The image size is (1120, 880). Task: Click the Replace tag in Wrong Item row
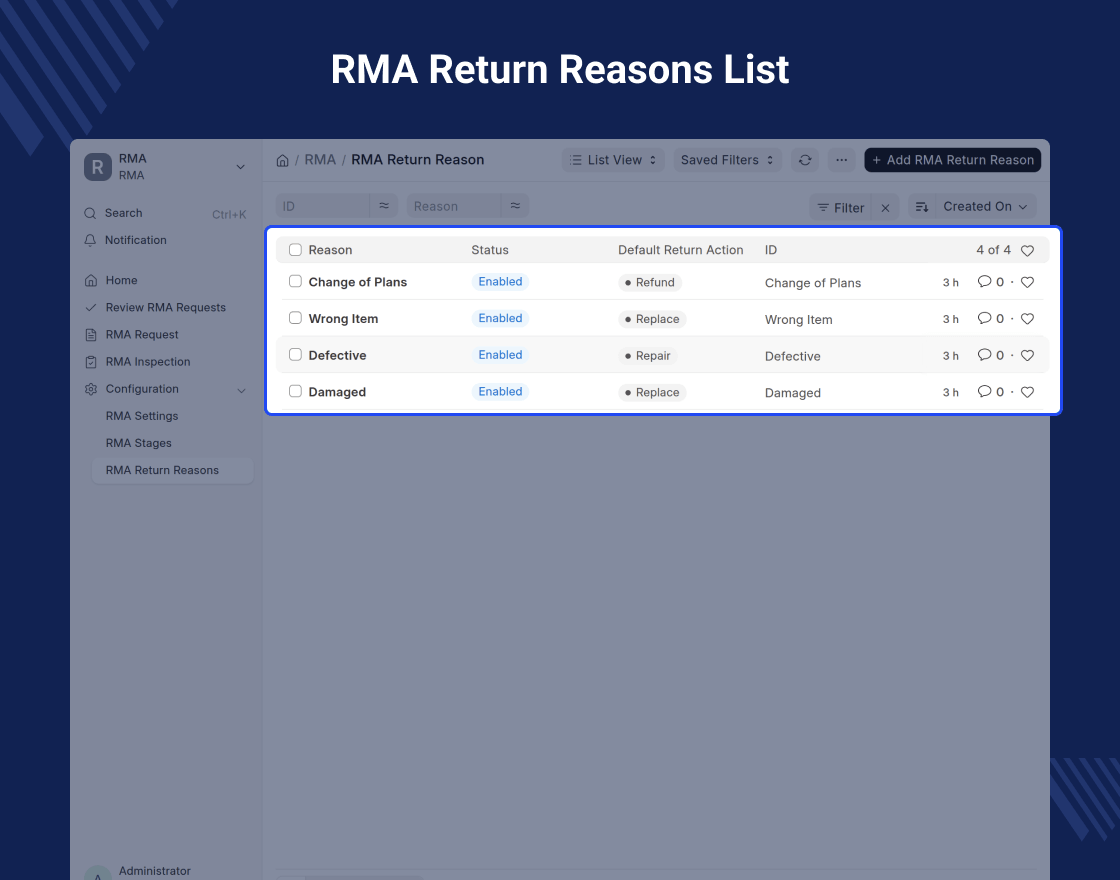coord(652,319)
